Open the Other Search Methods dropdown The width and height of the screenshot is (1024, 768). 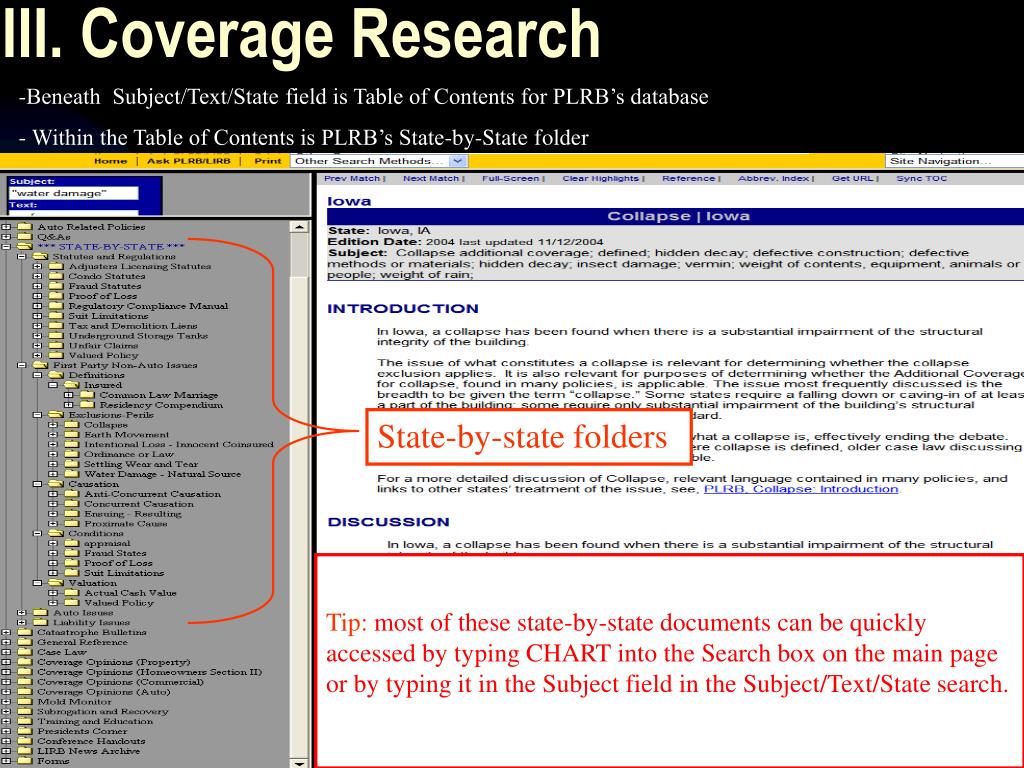(x=379, y=161)
